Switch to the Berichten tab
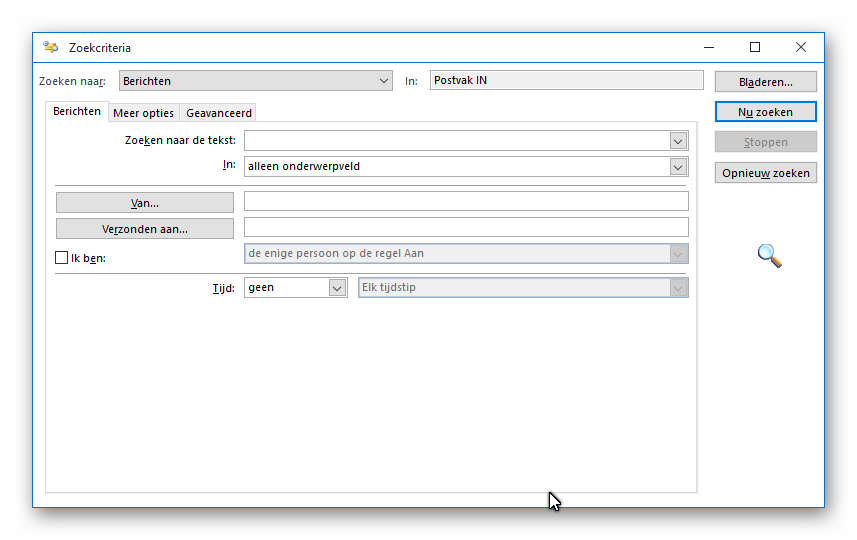Image resolution: width=857 pixels, height=540 pixels. (77, 112)
